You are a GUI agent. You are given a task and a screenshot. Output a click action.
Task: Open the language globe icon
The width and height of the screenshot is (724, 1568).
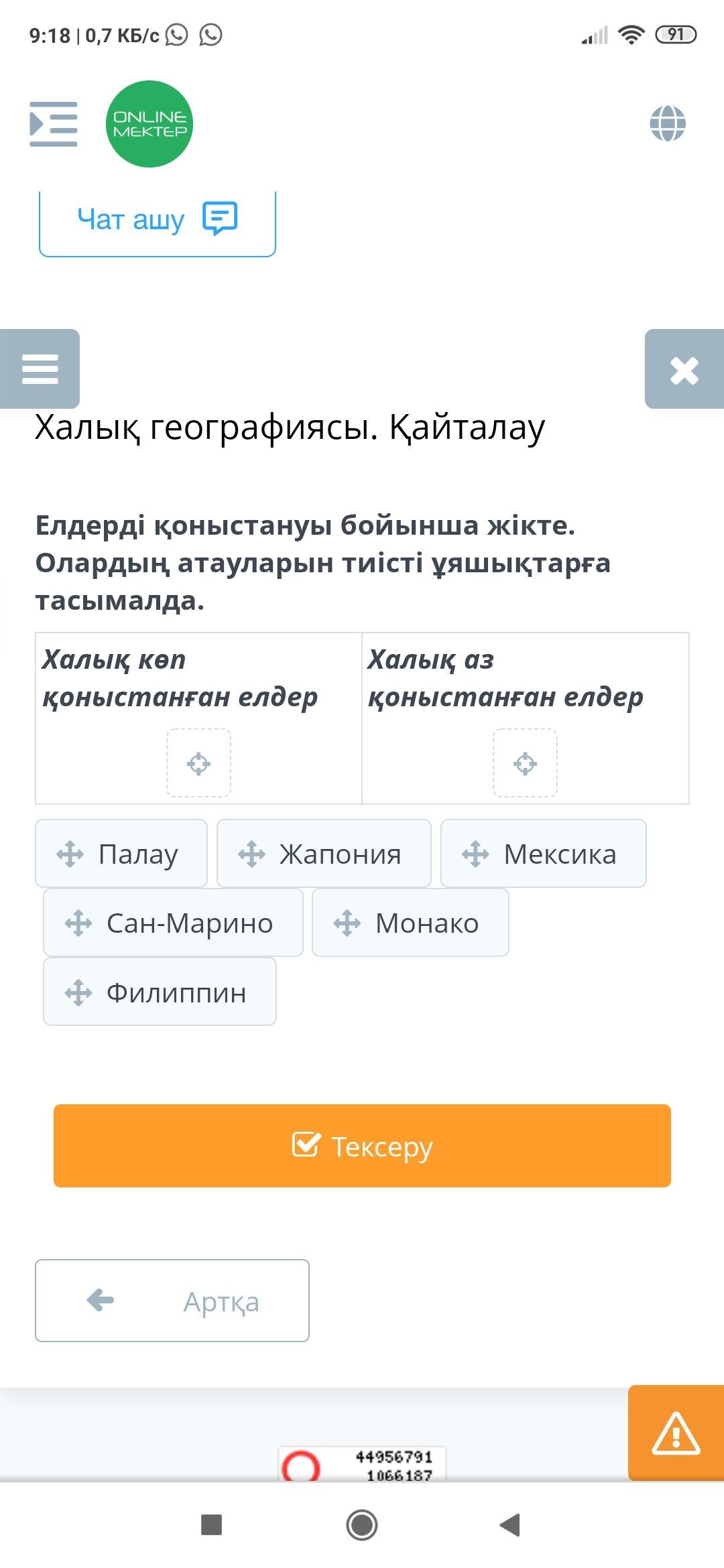[x=668, y=124]
